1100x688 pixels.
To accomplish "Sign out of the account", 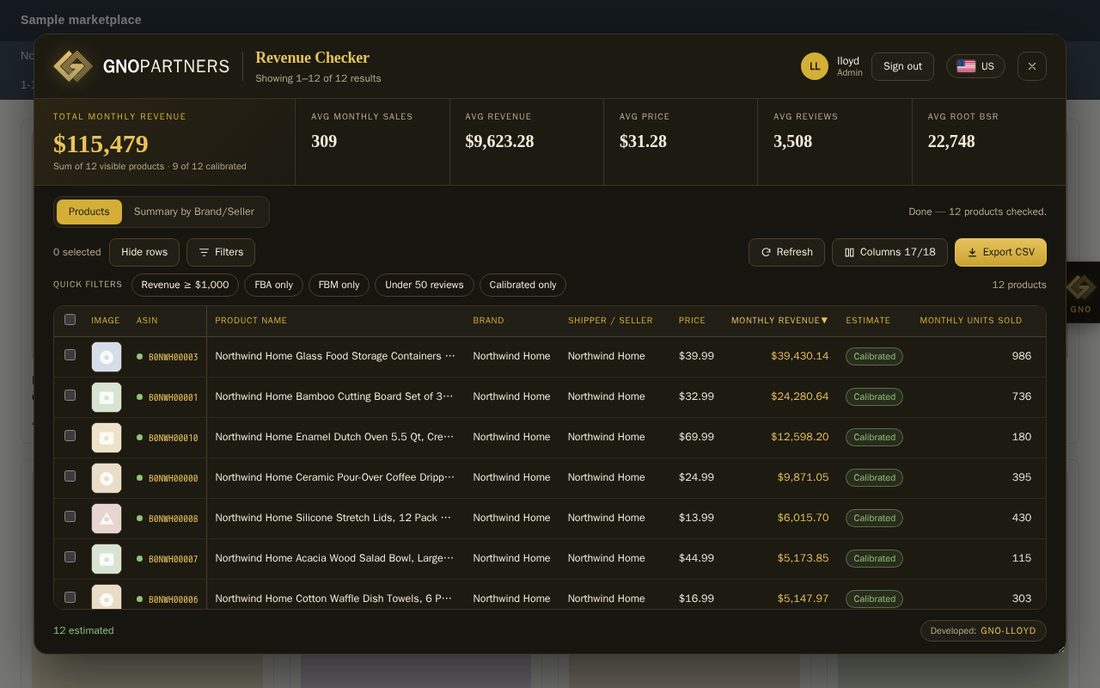I will 902,66.
